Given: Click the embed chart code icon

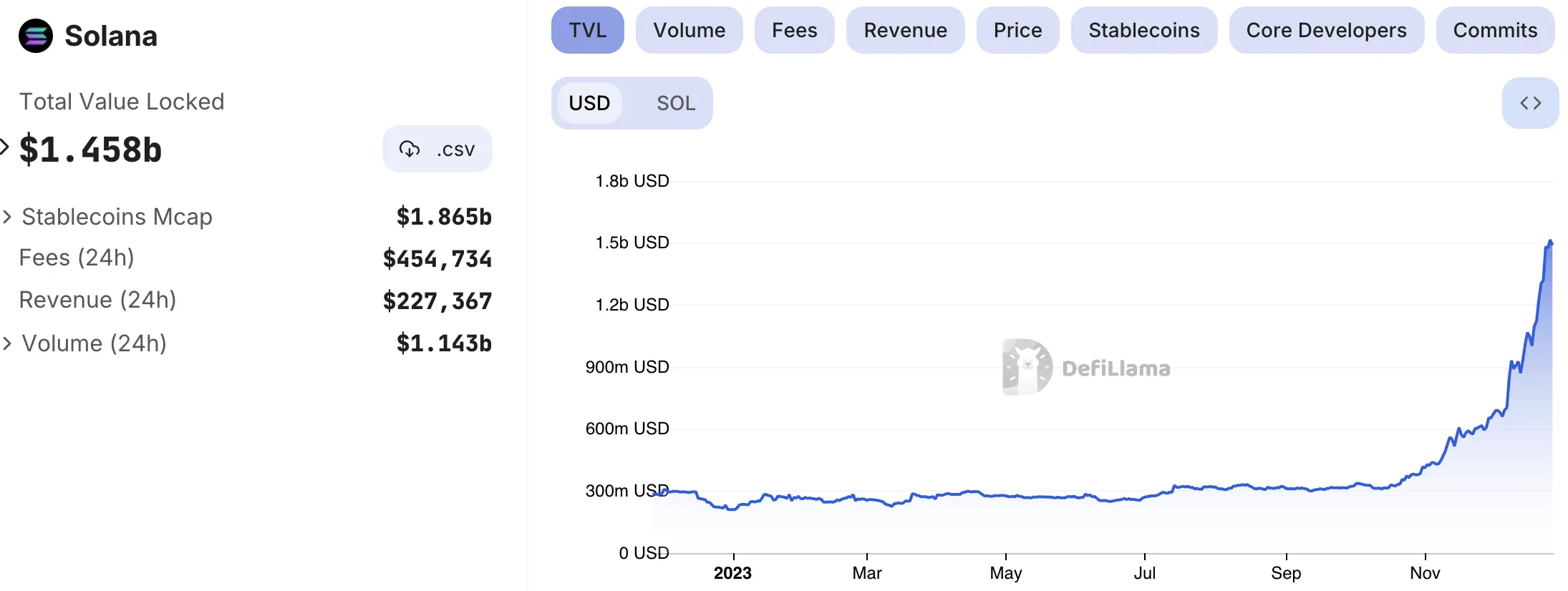Looking at the screenshot, I should point(1530,103).
